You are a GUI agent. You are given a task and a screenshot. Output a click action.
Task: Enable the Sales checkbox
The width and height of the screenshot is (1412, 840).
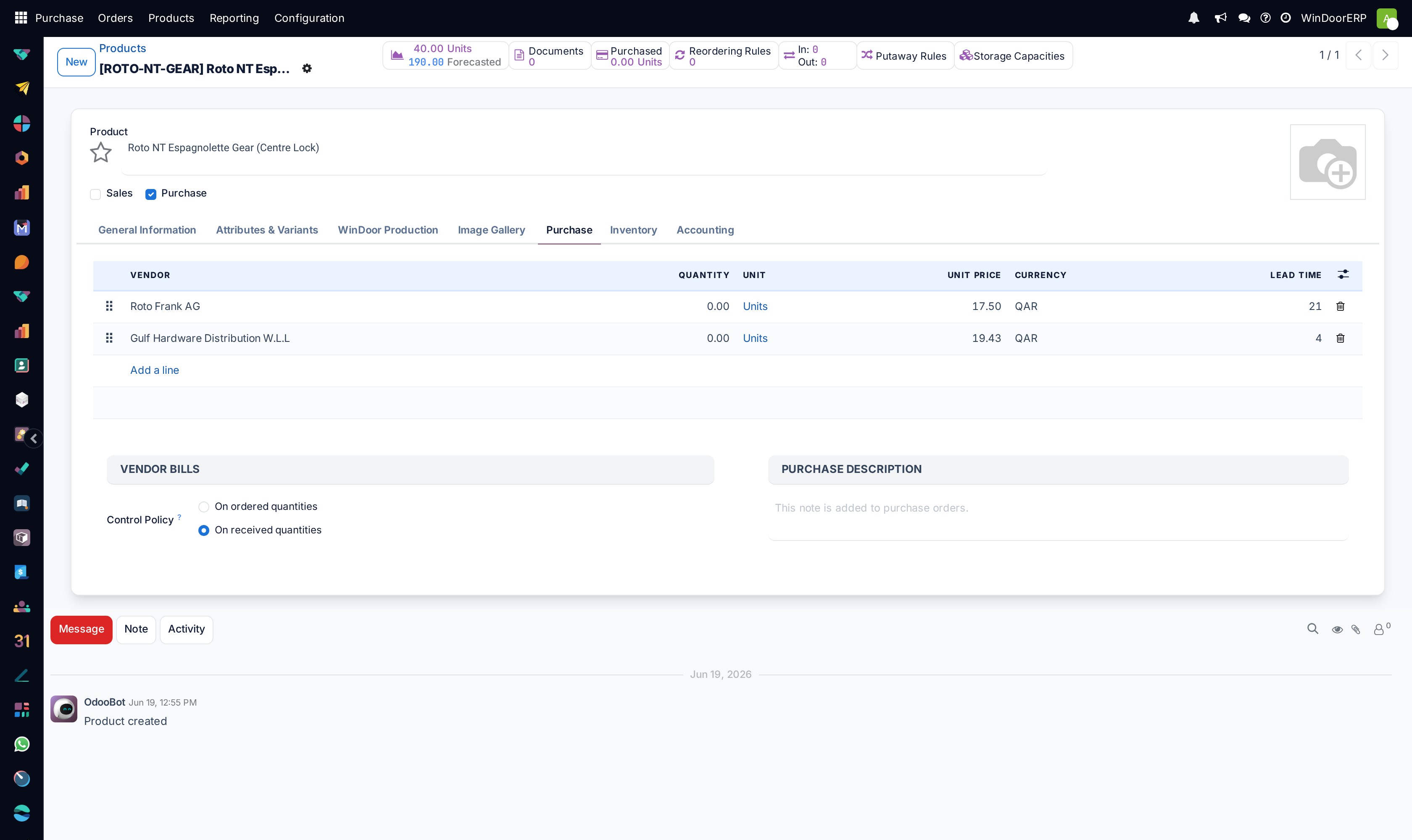(95, 194)
